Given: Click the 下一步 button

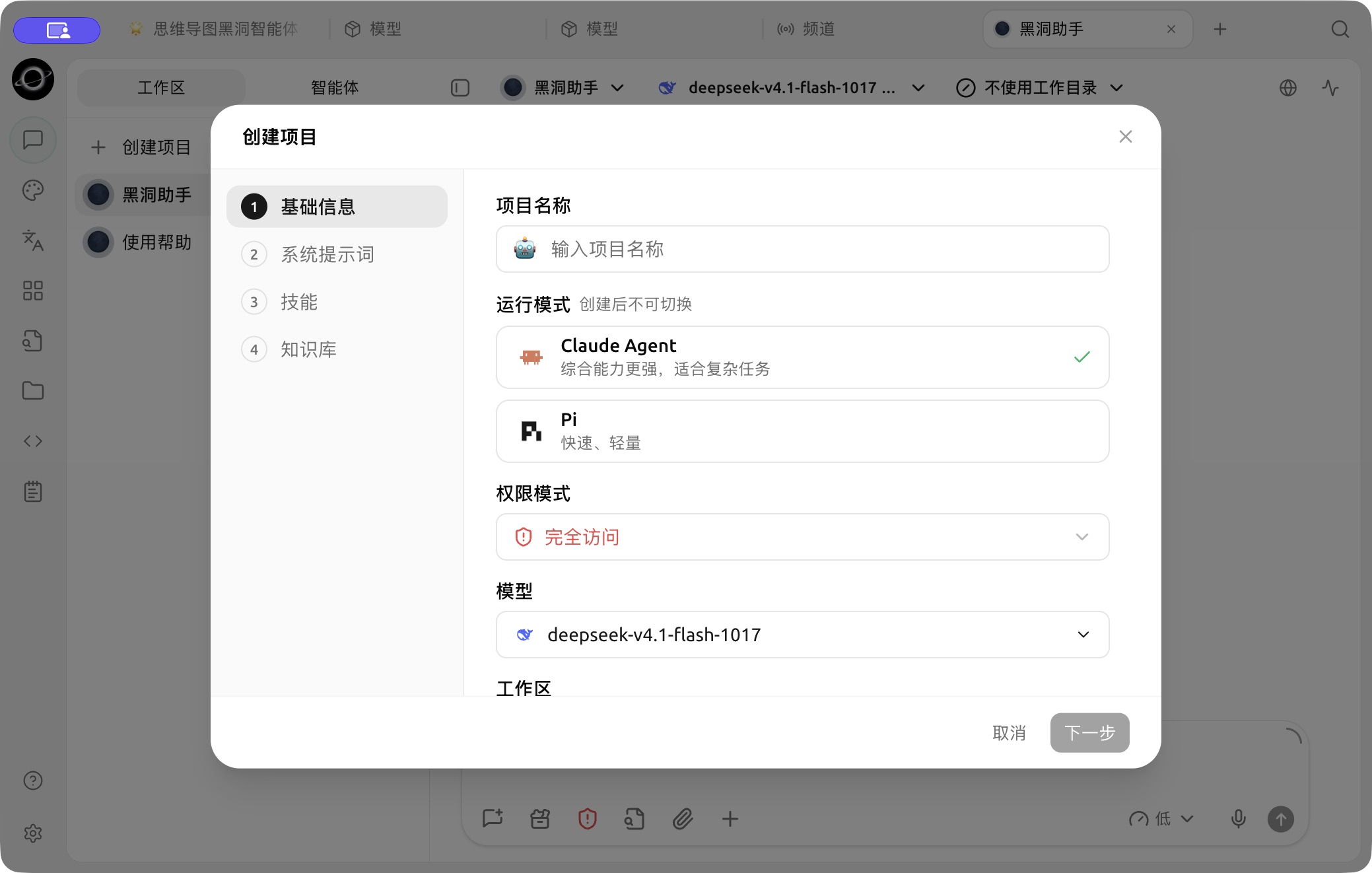Looking at the screenshot, I should [1089, 733].
